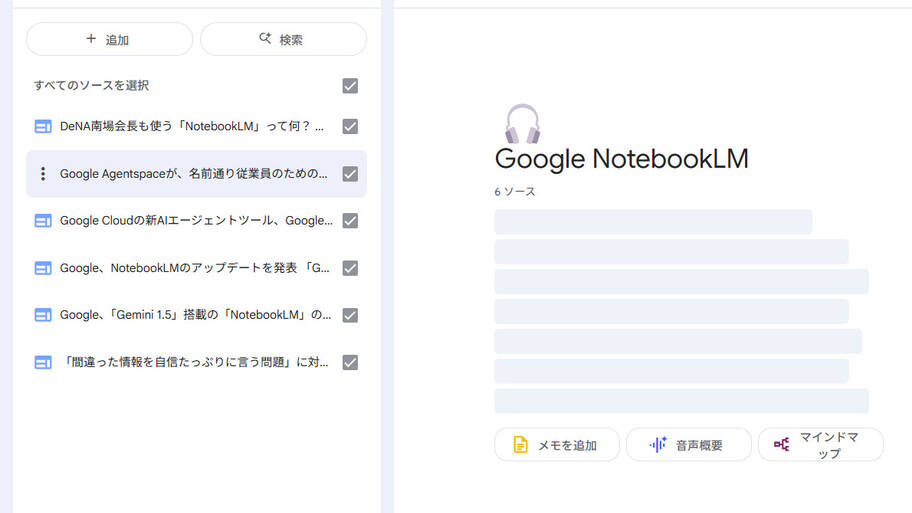Generate 音声概要 audio overview
The width and height of the screenshot is (912, 513).
[689, 445]
